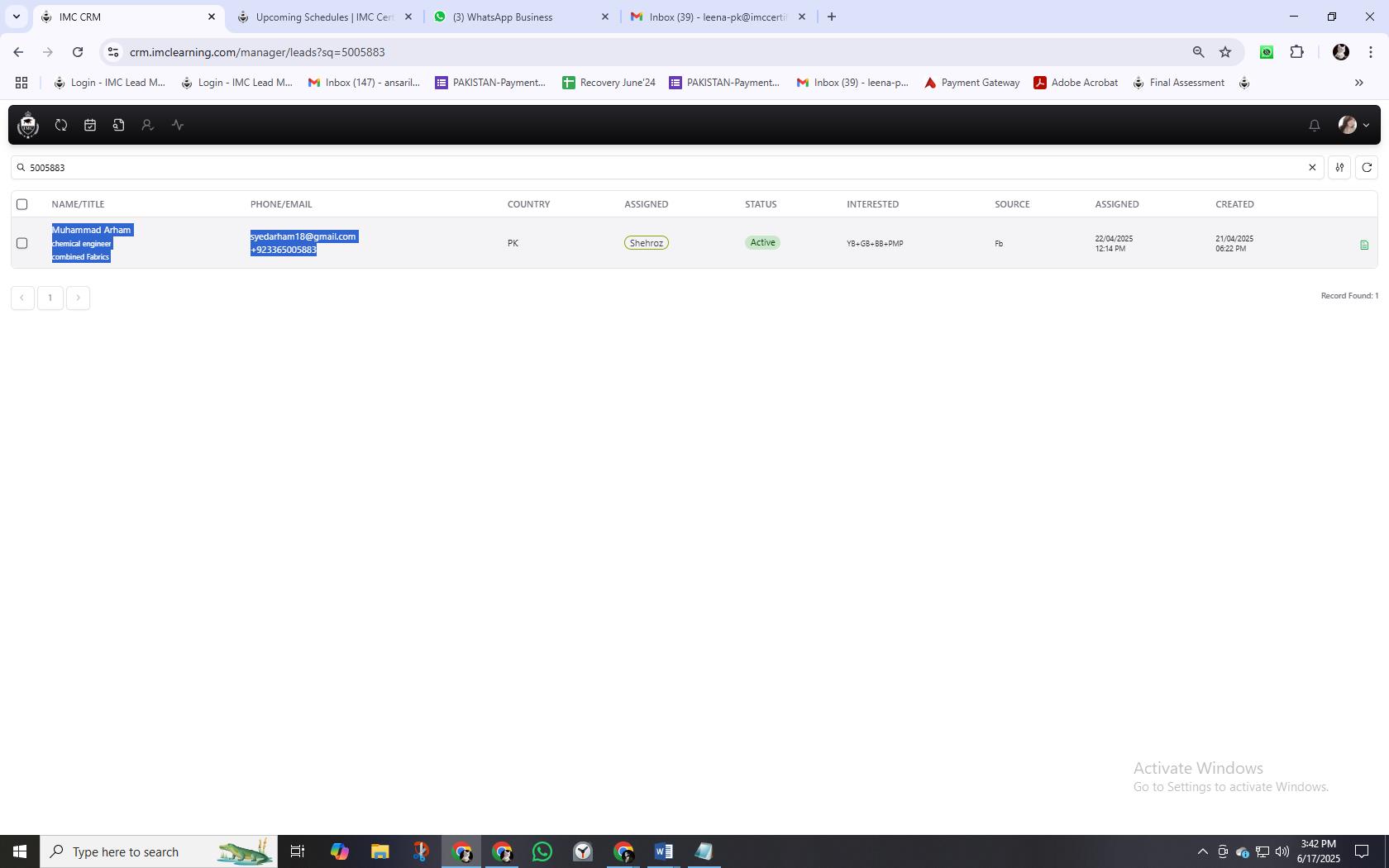Open the bookmarks apps grid icon
Screen dimensions: 1389x868
point(21,83)
